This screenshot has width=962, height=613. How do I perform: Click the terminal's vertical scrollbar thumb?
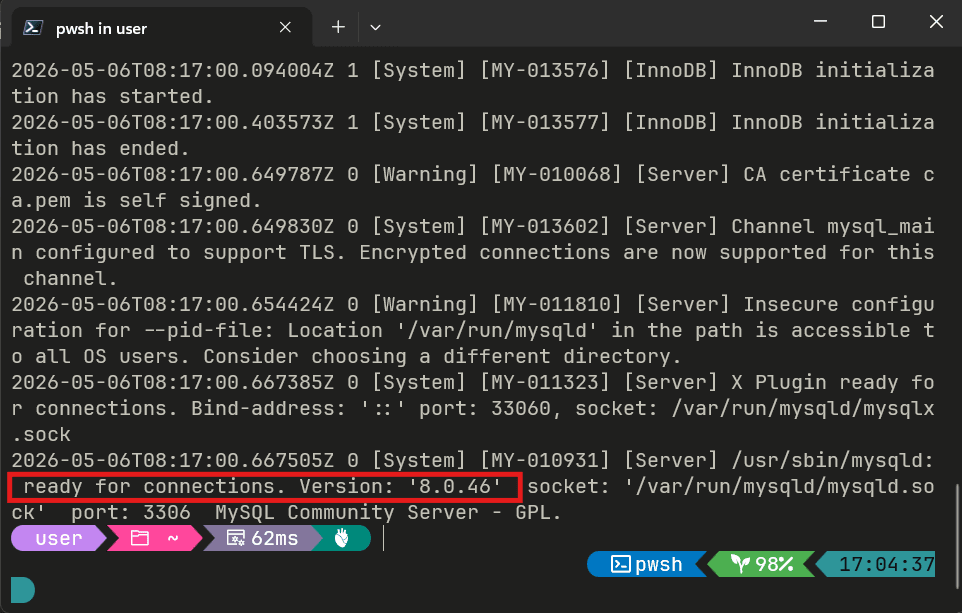point(957,536)
